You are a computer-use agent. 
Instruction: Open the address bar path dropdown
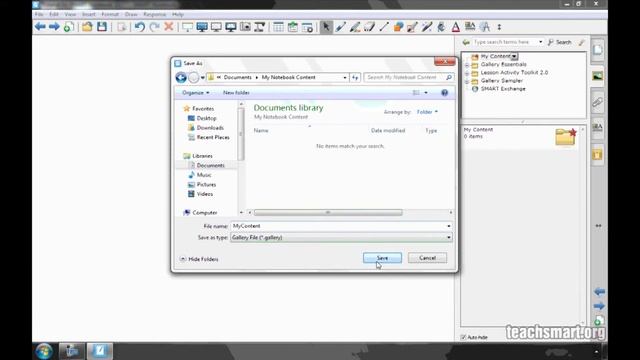click(345, 78)
